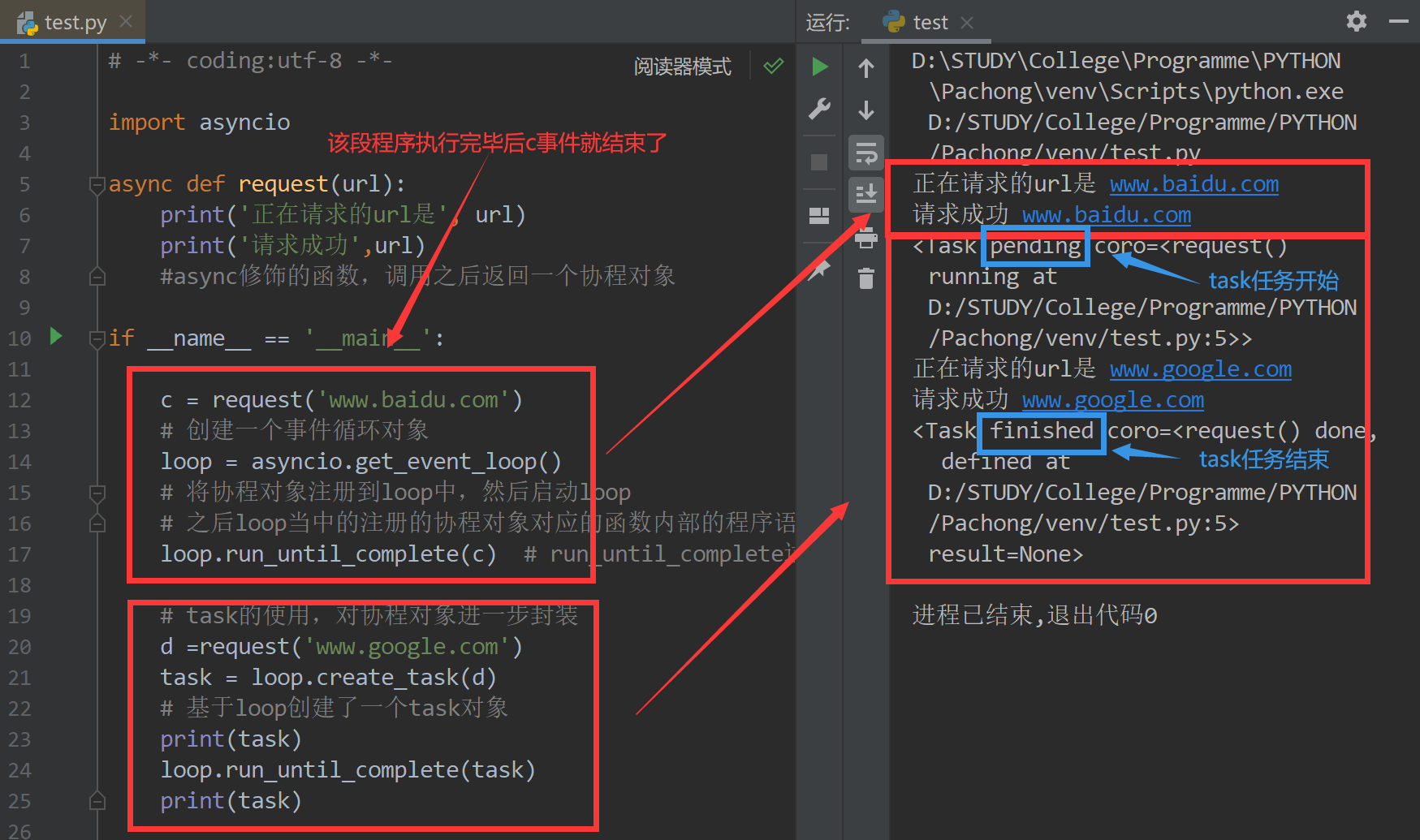The height and width of the screenshot is (840, 1420).
Task: Open www.google.com link after 正在请求的url是
Action: (x=1201, y=369)
